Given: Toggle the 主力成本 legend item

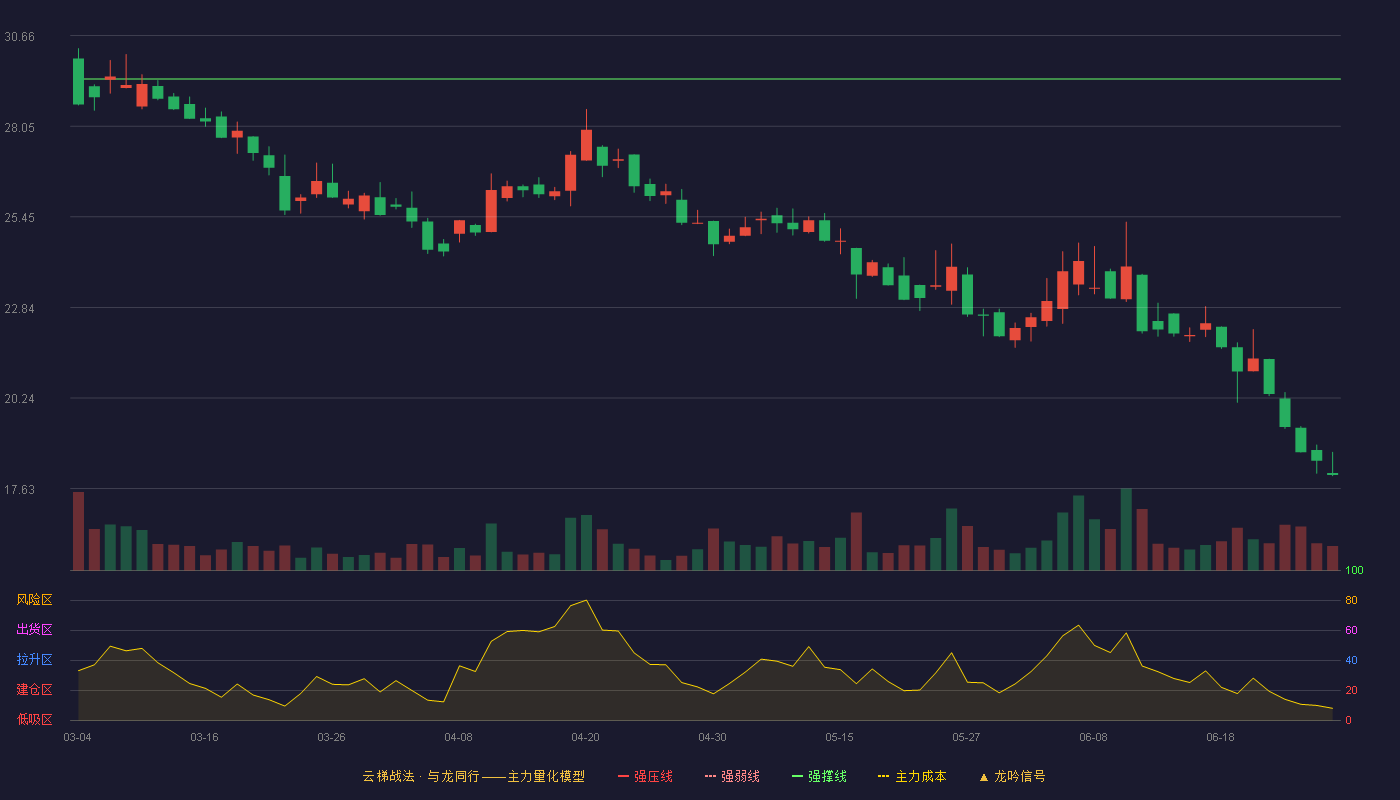Looking at the screenshot, I should click(x=912, y=776).
